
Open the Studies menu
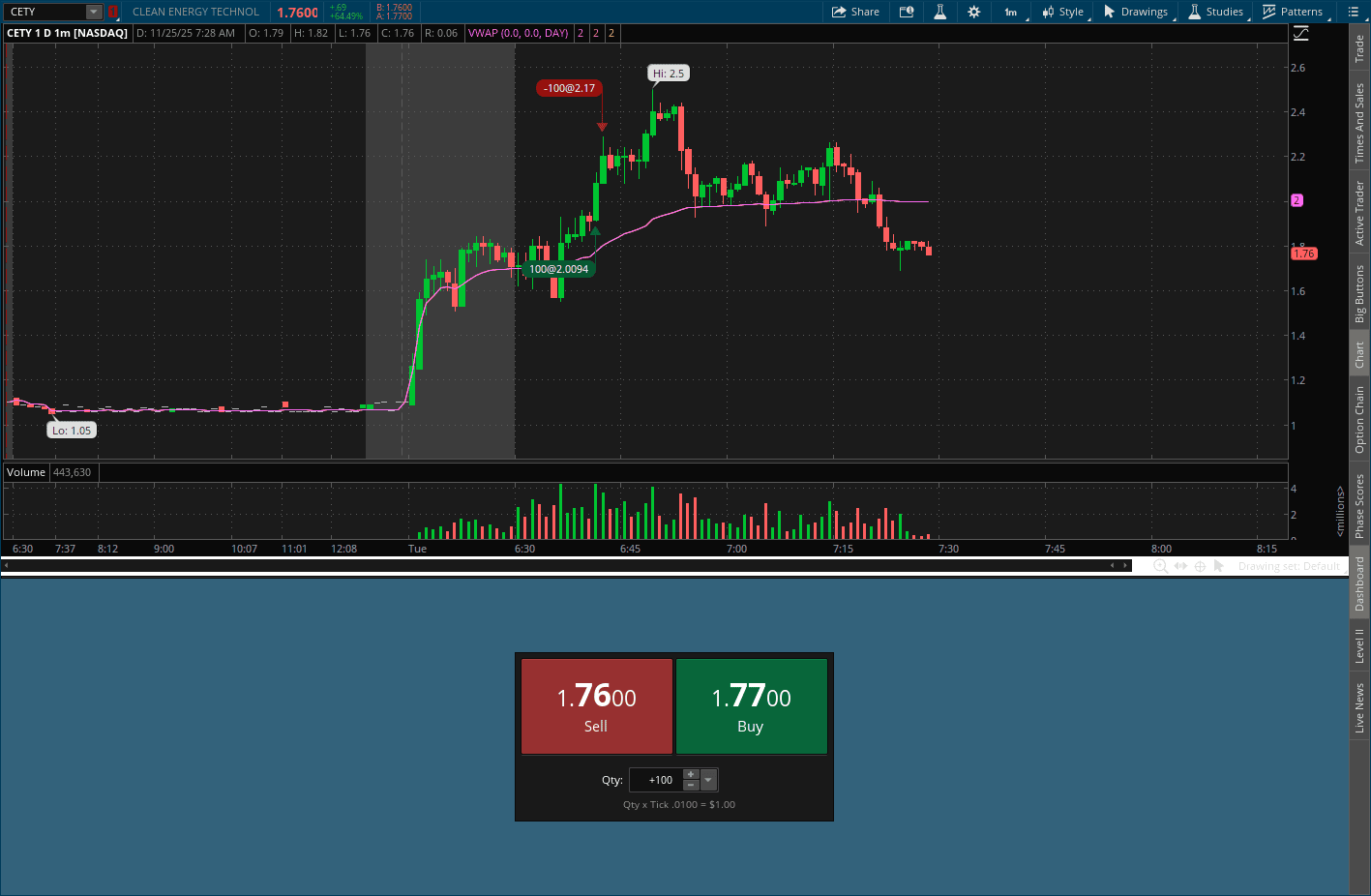[x=1215, y=12]
